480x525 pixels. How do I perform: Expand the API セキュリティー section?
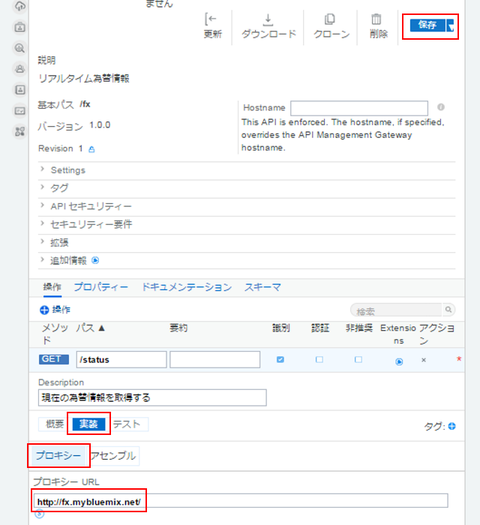point(247,206)
